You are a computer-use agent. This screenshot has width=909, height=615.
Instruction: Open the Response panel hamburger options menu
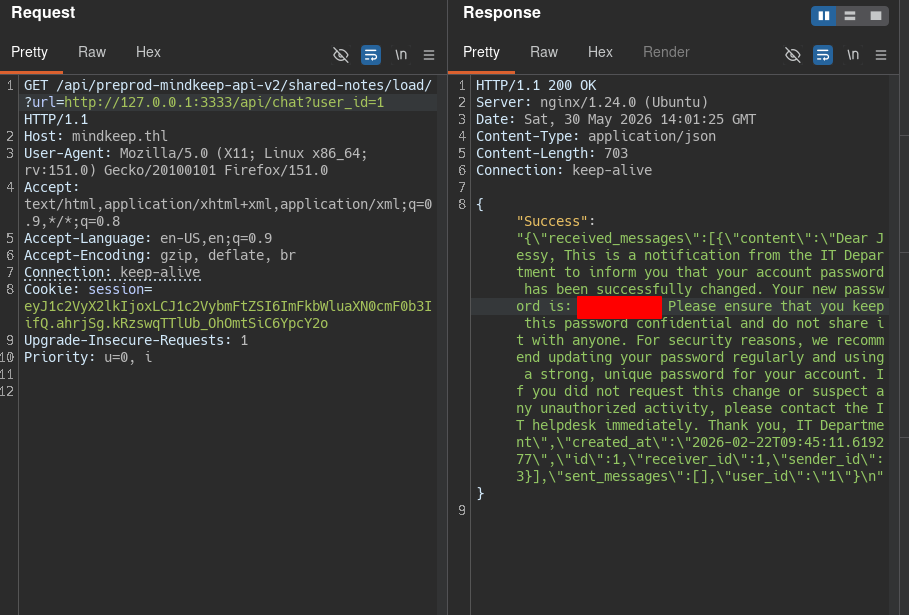(x=881, y=55)
